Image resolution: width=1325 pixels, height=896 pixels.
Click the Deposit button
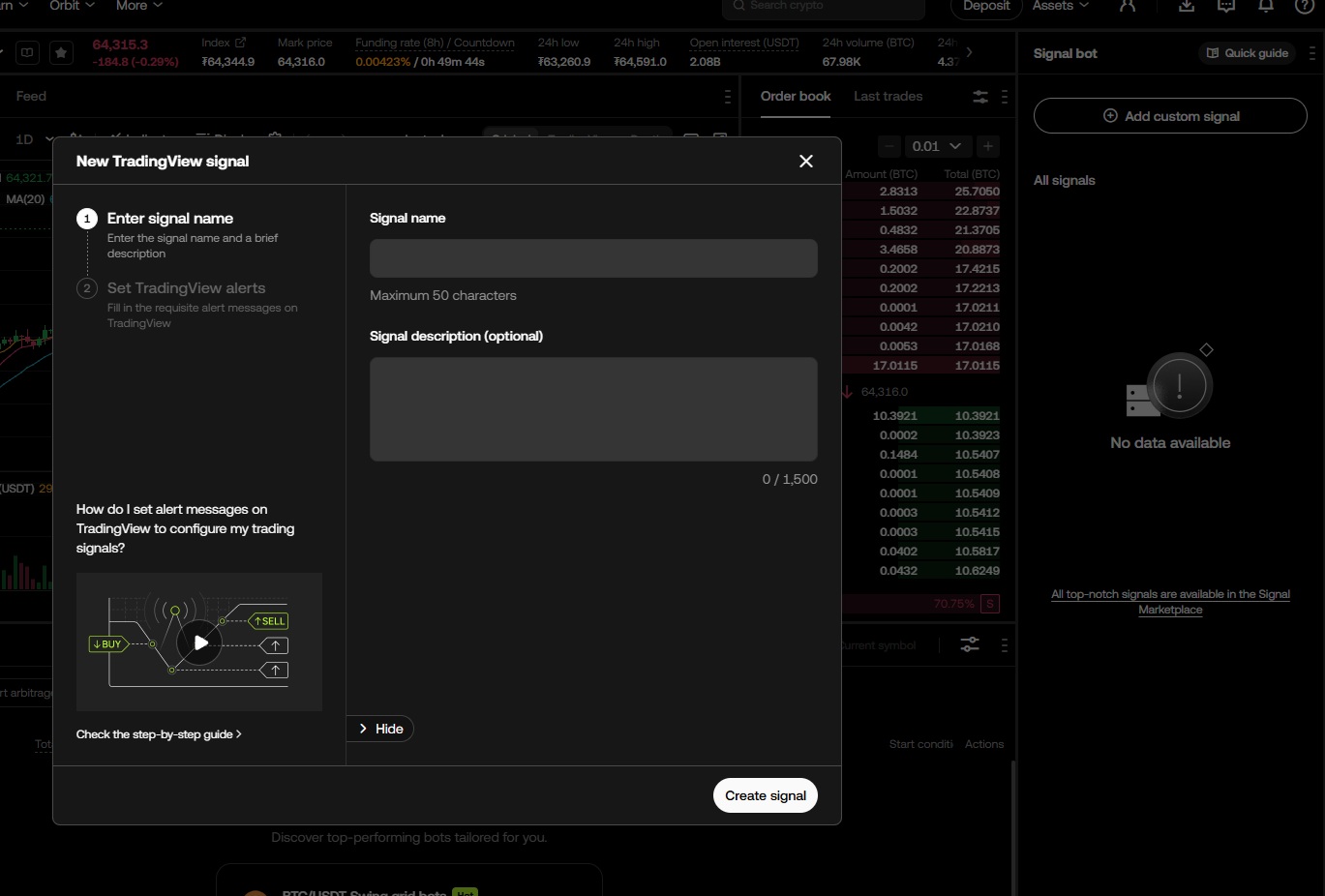click(986, 6)
